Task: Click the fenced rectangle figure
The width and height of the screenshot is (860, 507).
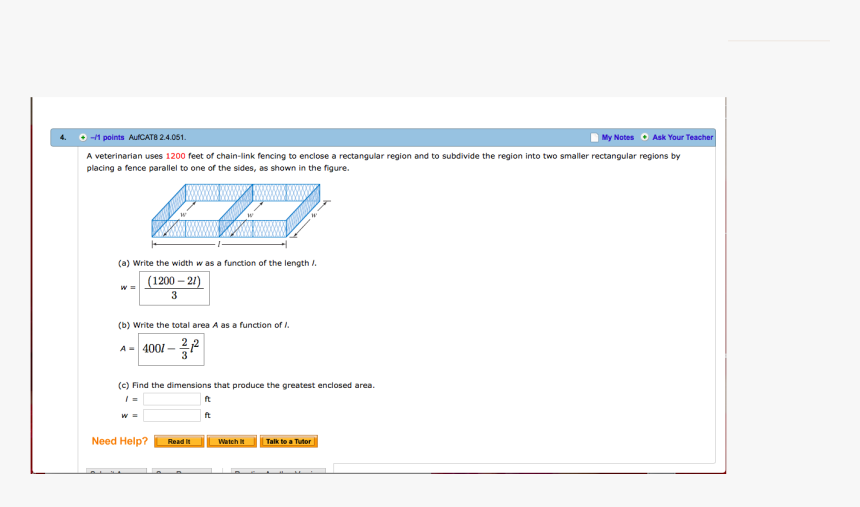Action: click(241, 216)
